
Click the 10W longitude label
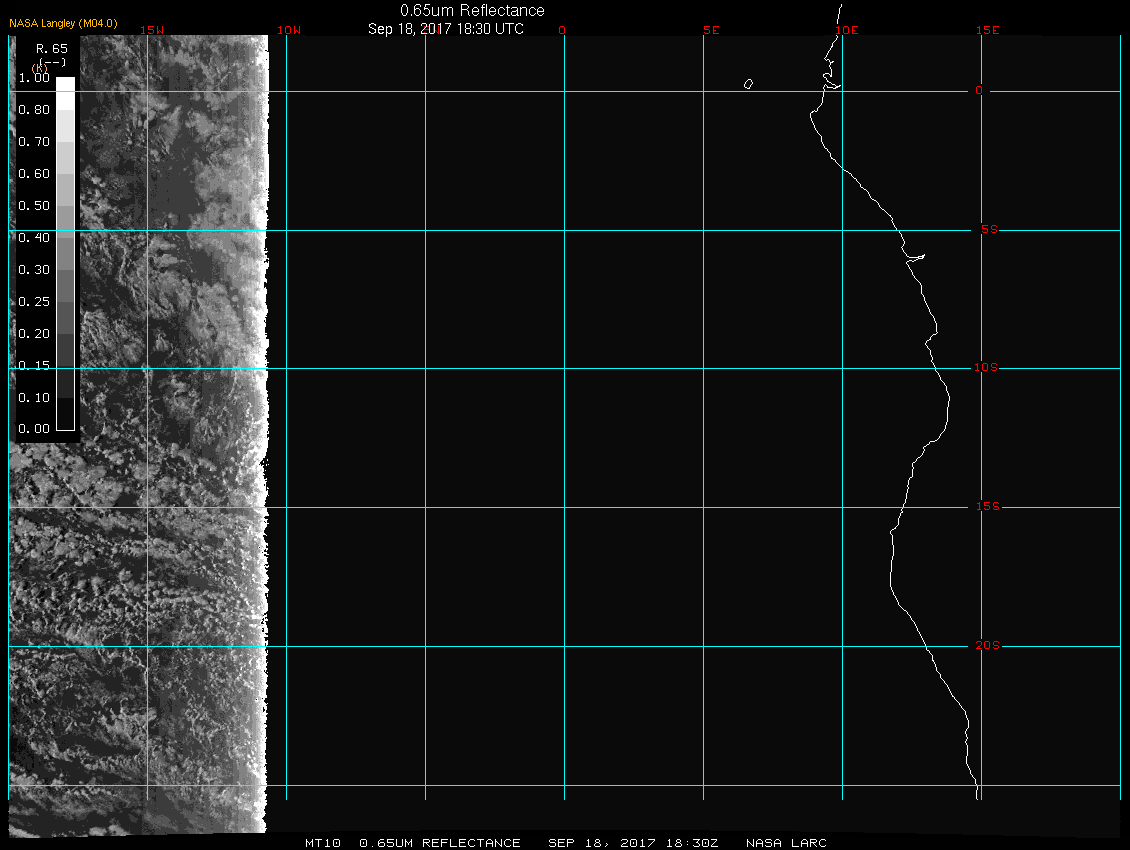point(288,30)
